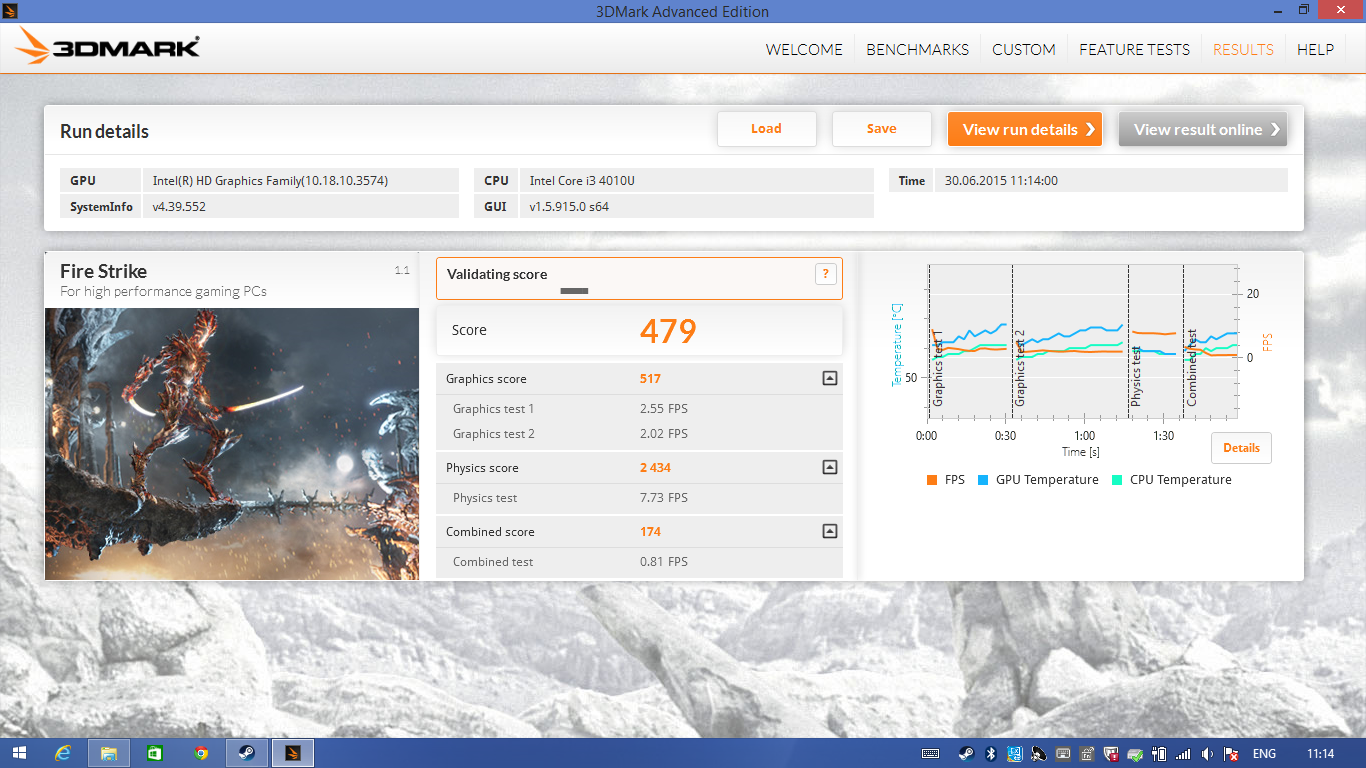The image size is (1366, 768).
Task: Collapse the Combined score section
Action: pos(829,531)
